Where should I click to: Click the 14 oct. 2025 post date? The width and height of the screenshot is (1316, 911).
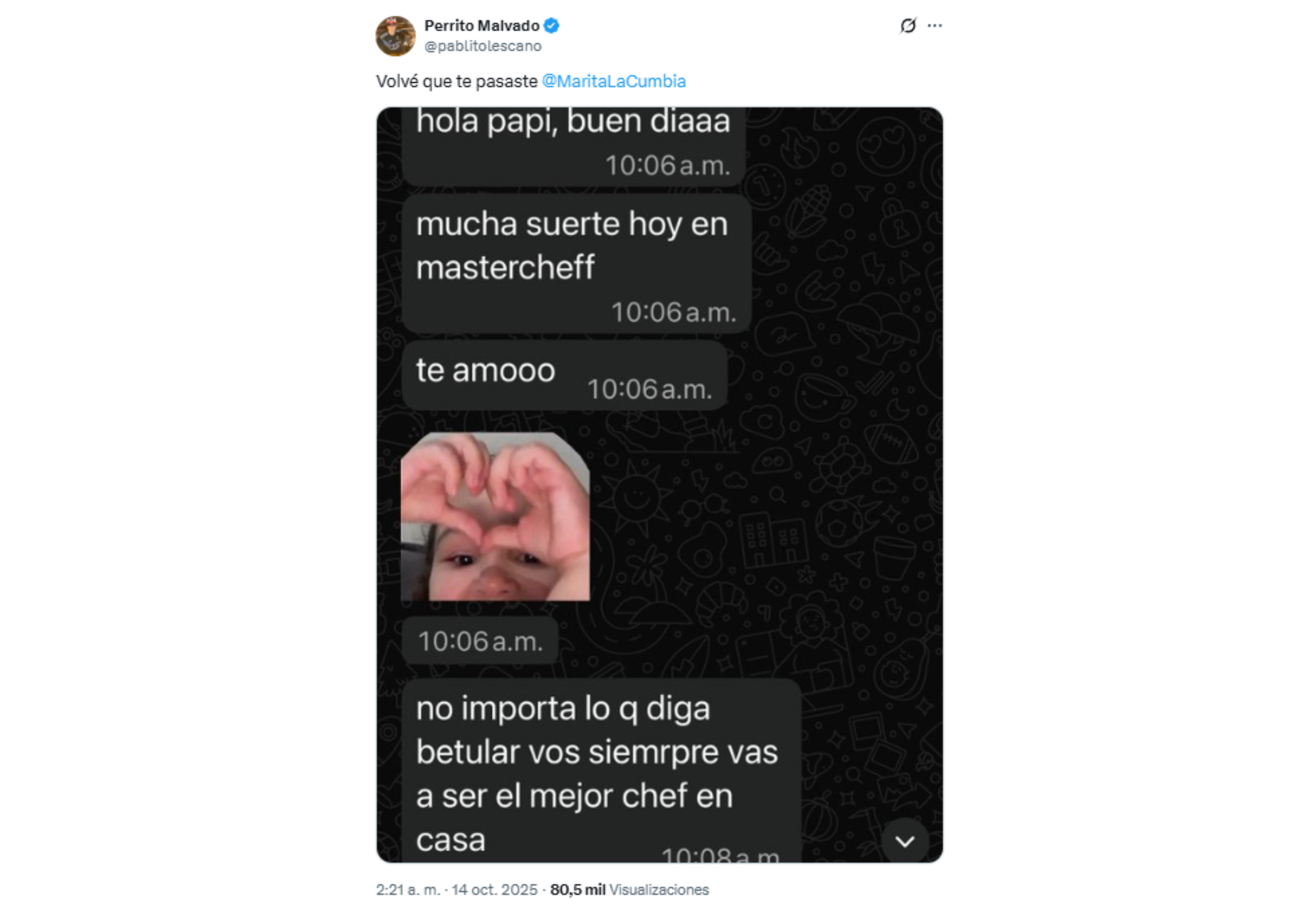click(494, 889)
